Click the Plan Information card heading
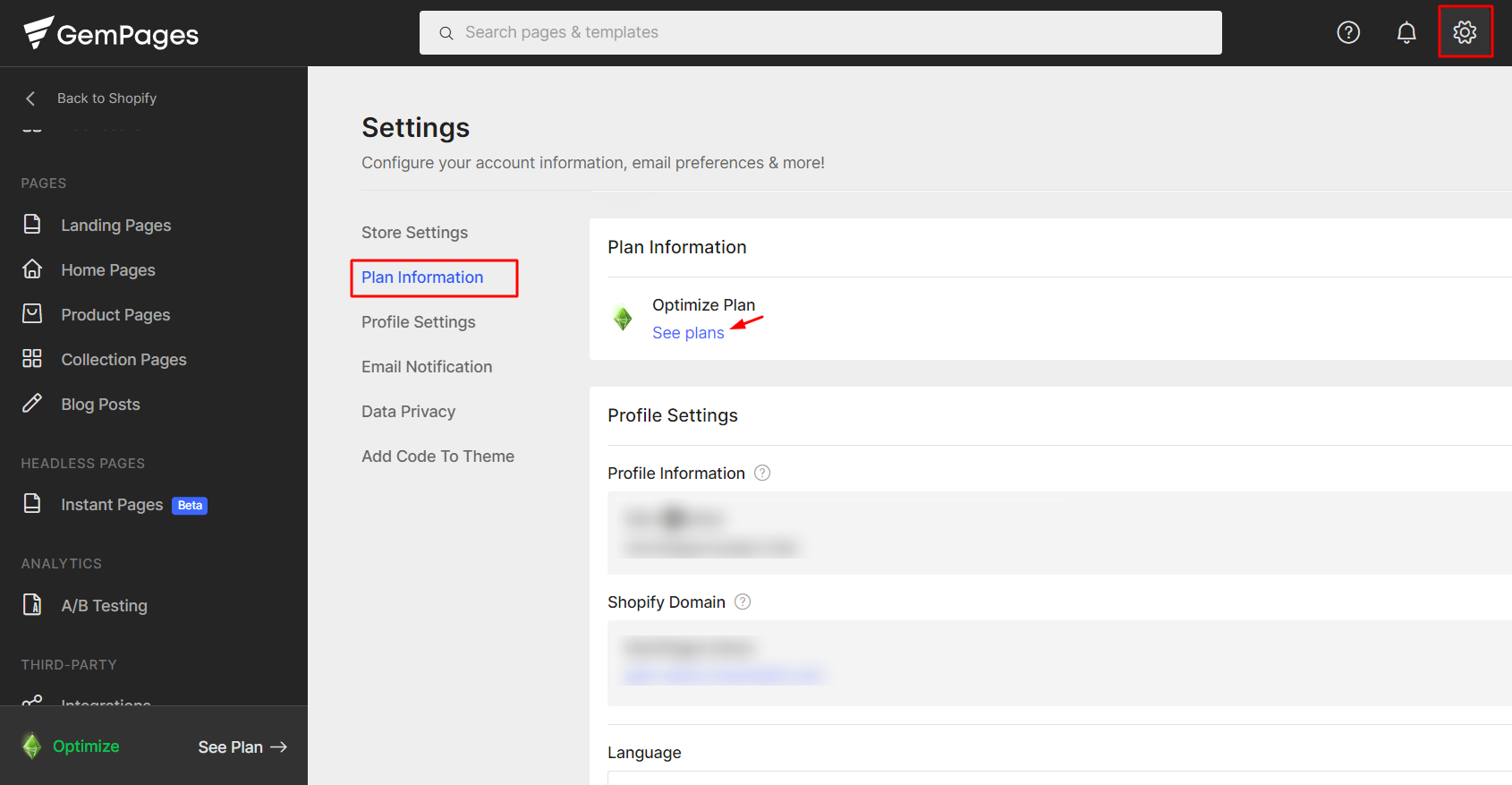The width and height of the screenshot is (1512, 785). point(676,247)
